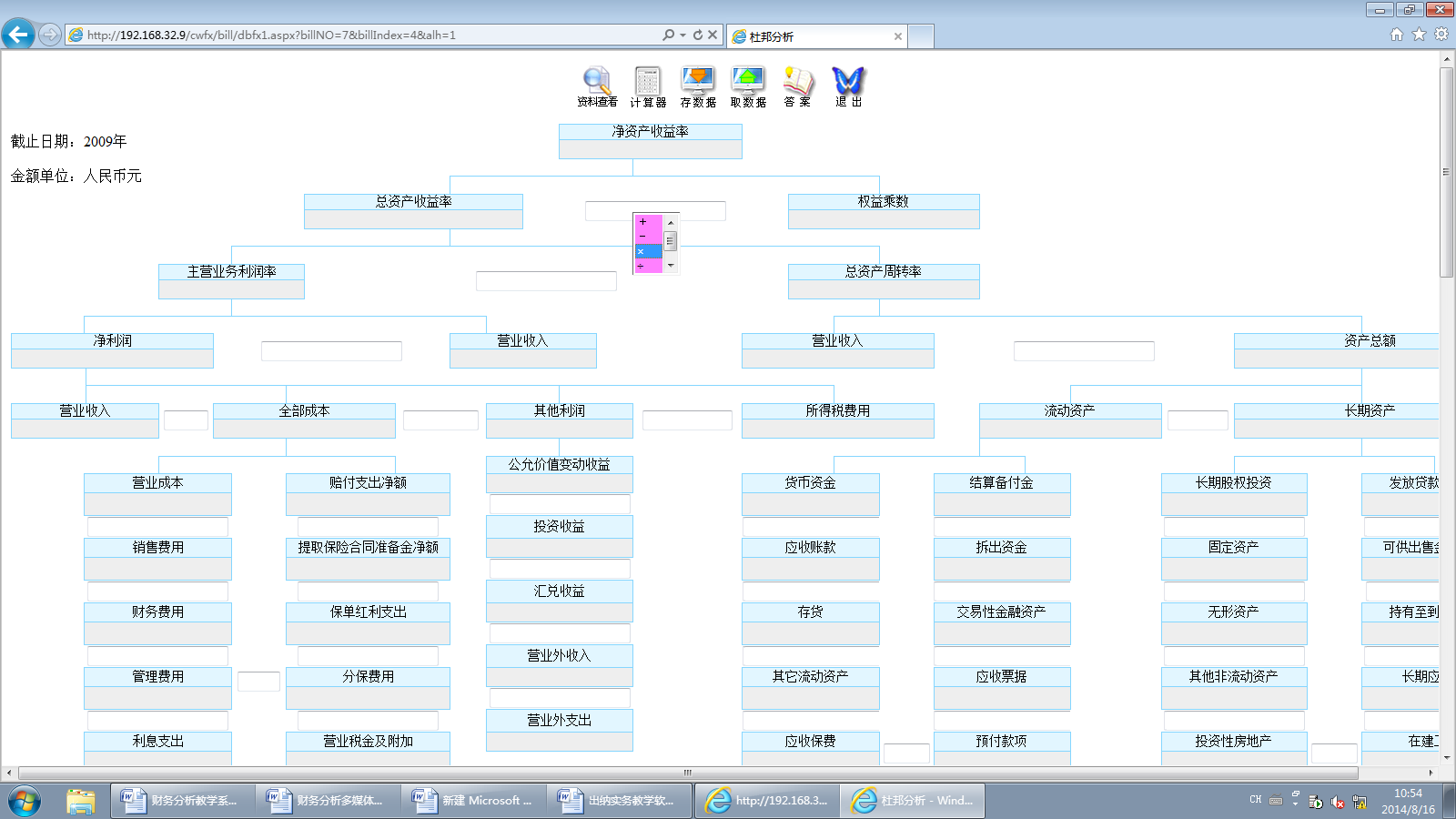The image size is (1456, 819).
Task: Open browser settings gear icon
Action: [1441, 35]
